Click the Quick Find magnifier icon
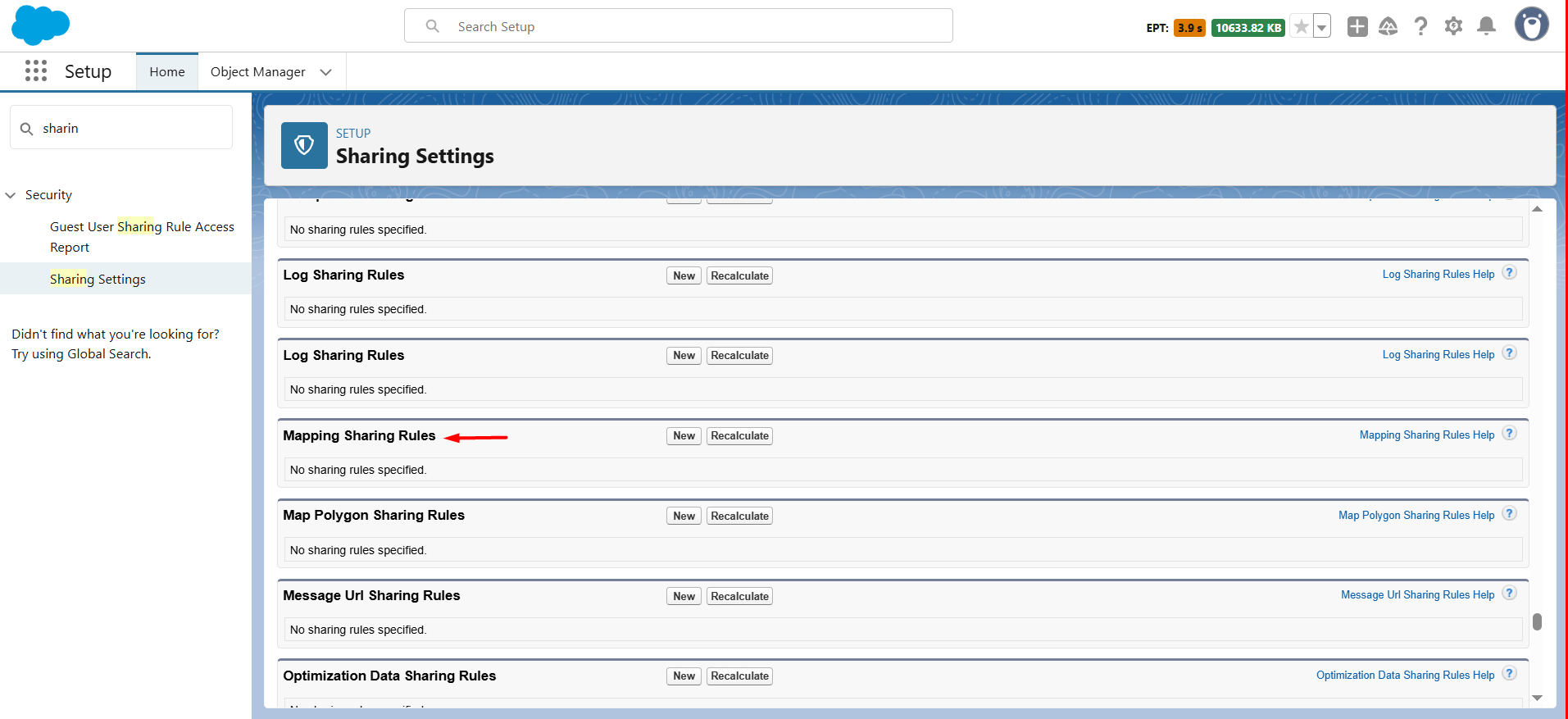 pos(26,129)
